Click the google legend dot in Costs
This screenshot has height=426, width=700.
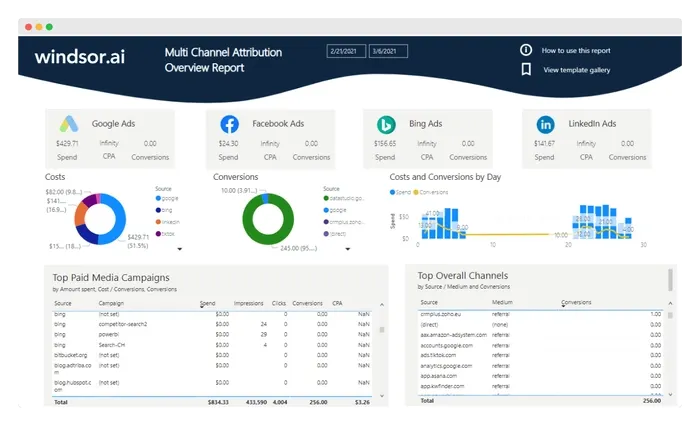click(158, 198)
